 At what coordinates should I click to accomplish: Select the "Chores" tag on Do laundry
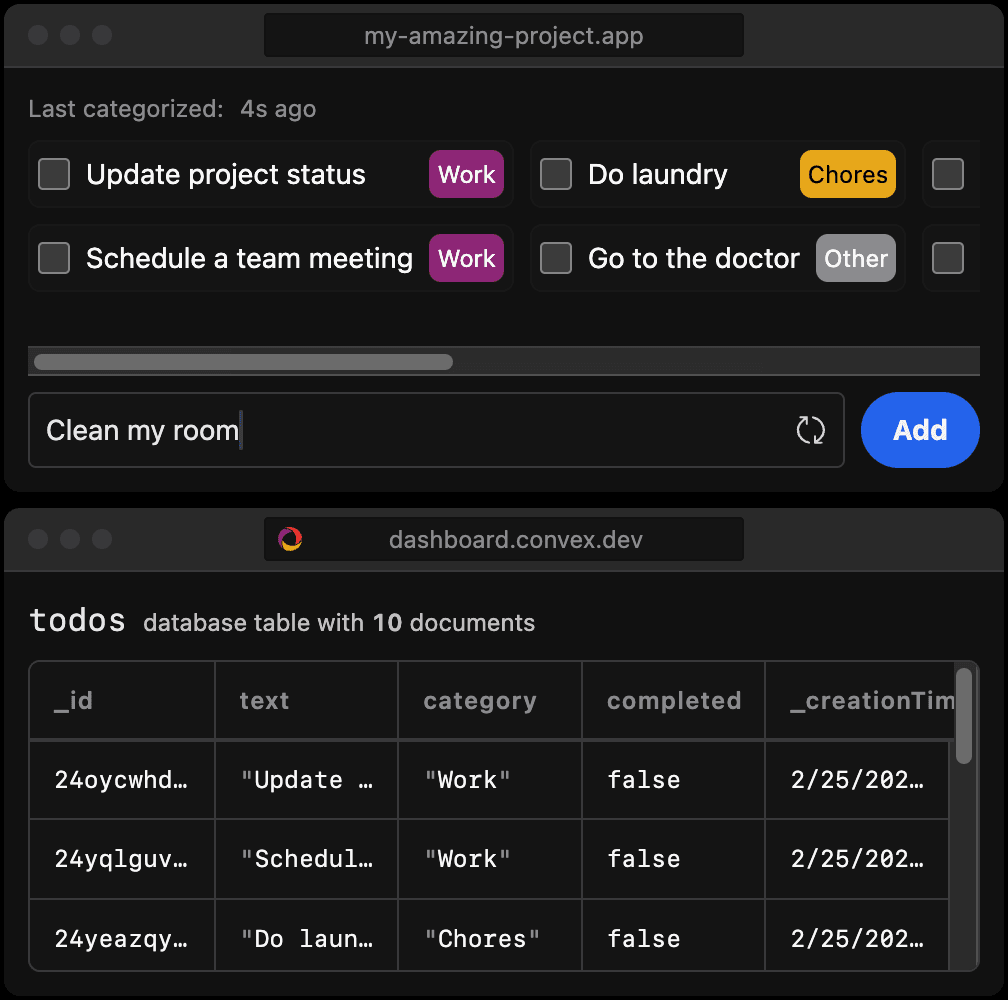[847, 174]
